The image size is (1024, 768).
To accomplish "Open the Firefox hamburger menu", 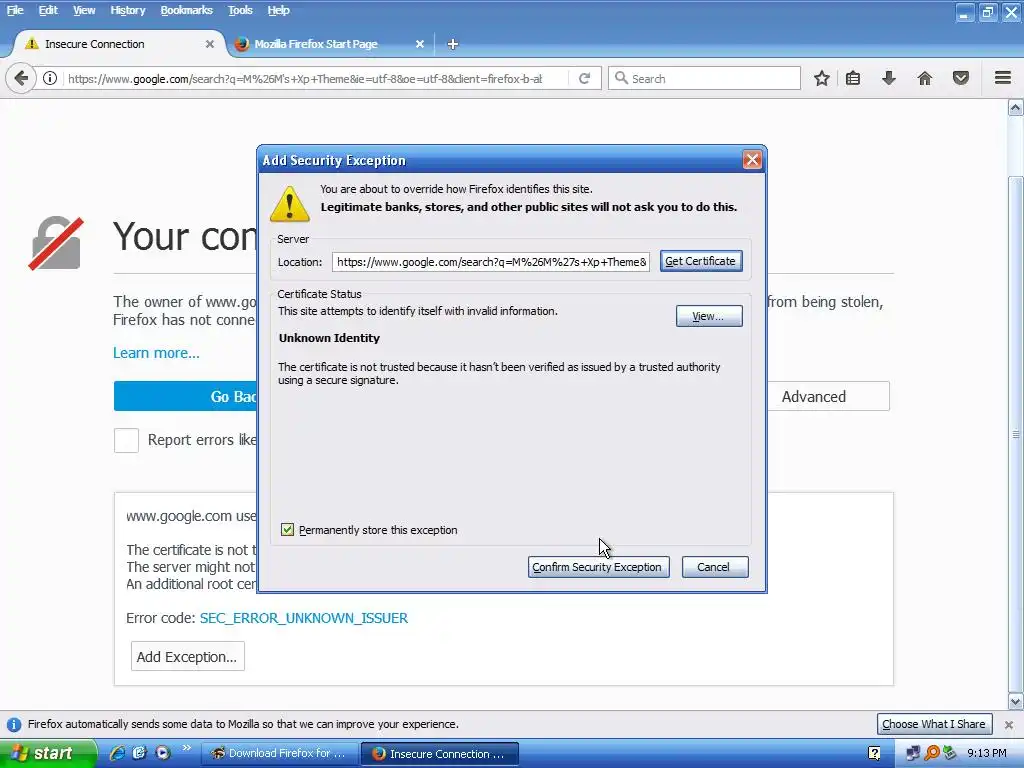I will (1003, 78).
